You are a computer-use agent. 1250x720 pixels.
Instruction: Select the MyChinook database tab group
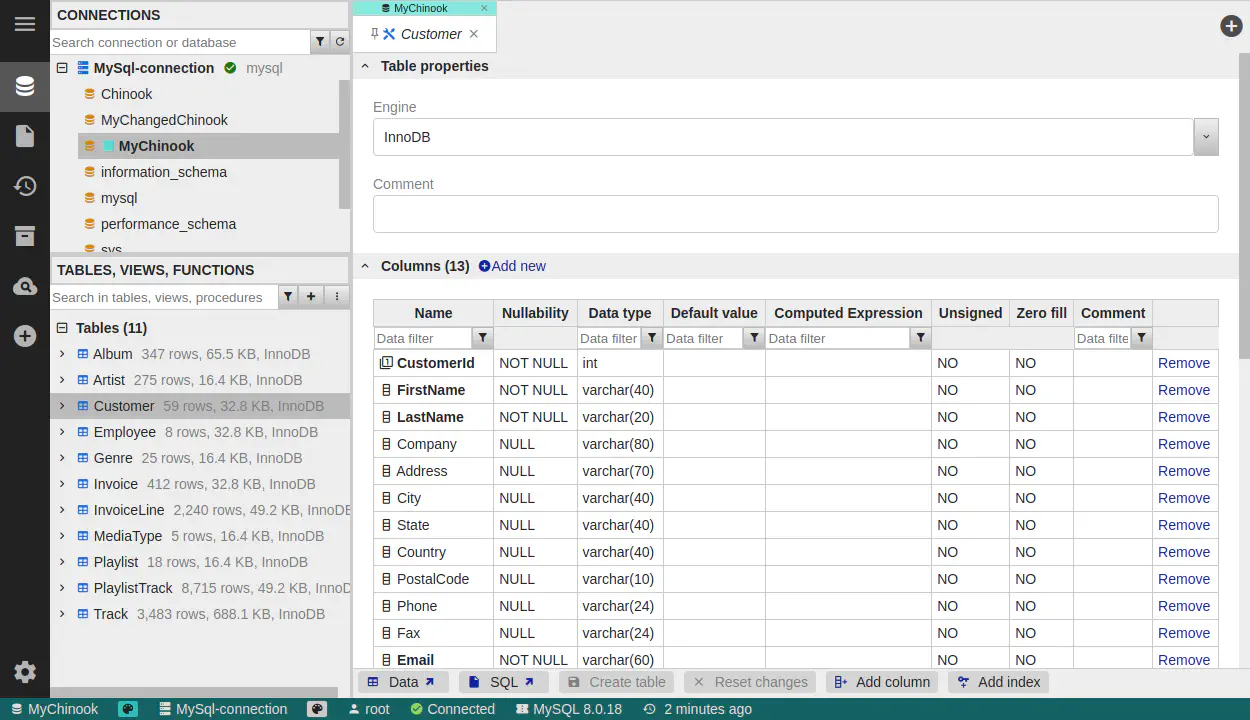click(x=421, y=8)
